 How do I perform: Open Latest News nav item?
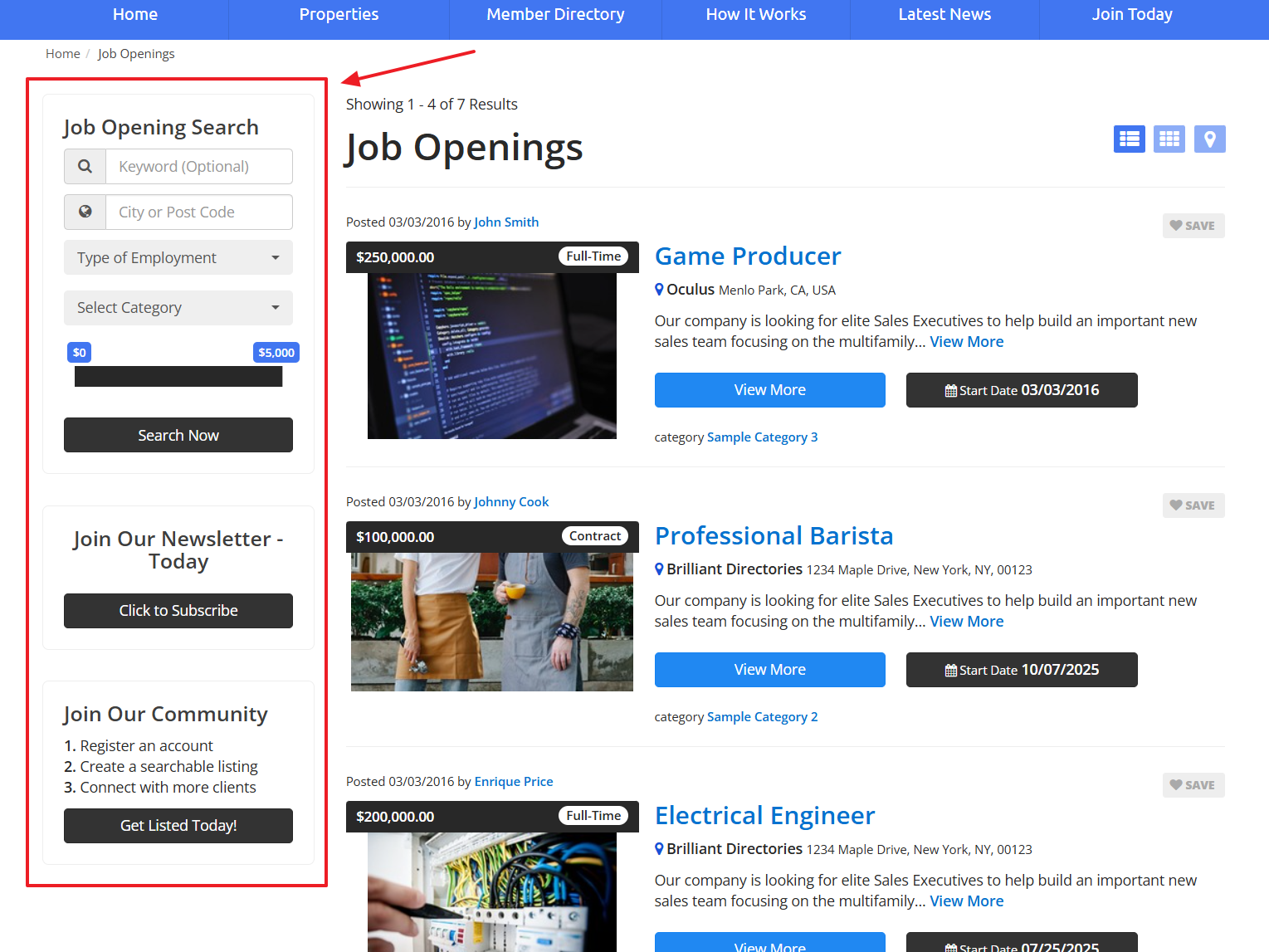pos(944,15)
